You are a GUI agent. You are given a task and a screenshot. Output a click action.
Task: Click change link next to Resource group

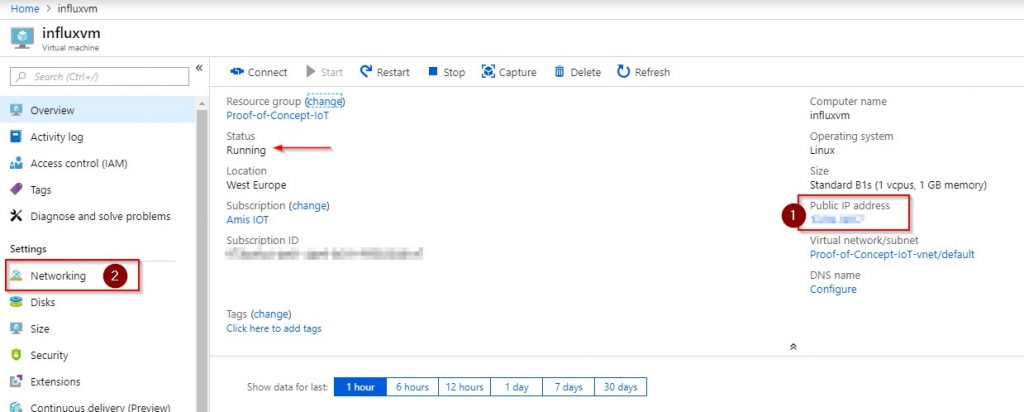[x=325, y=101]
